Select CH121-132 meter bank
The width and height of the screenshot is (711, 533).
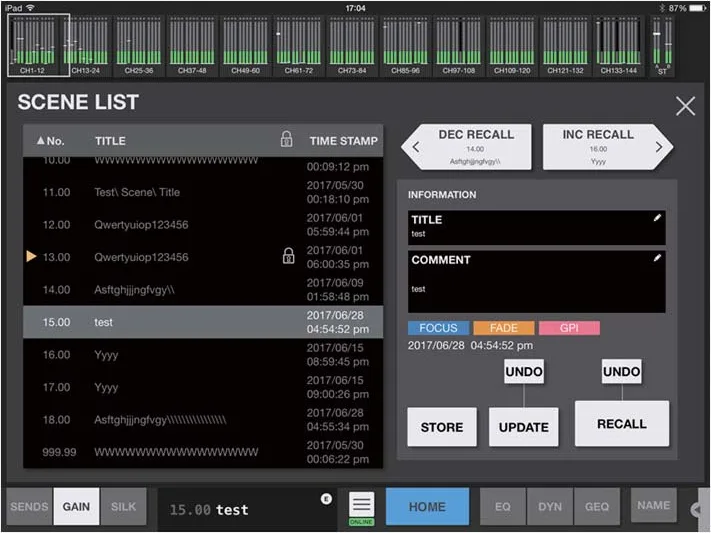coord(565,45)
